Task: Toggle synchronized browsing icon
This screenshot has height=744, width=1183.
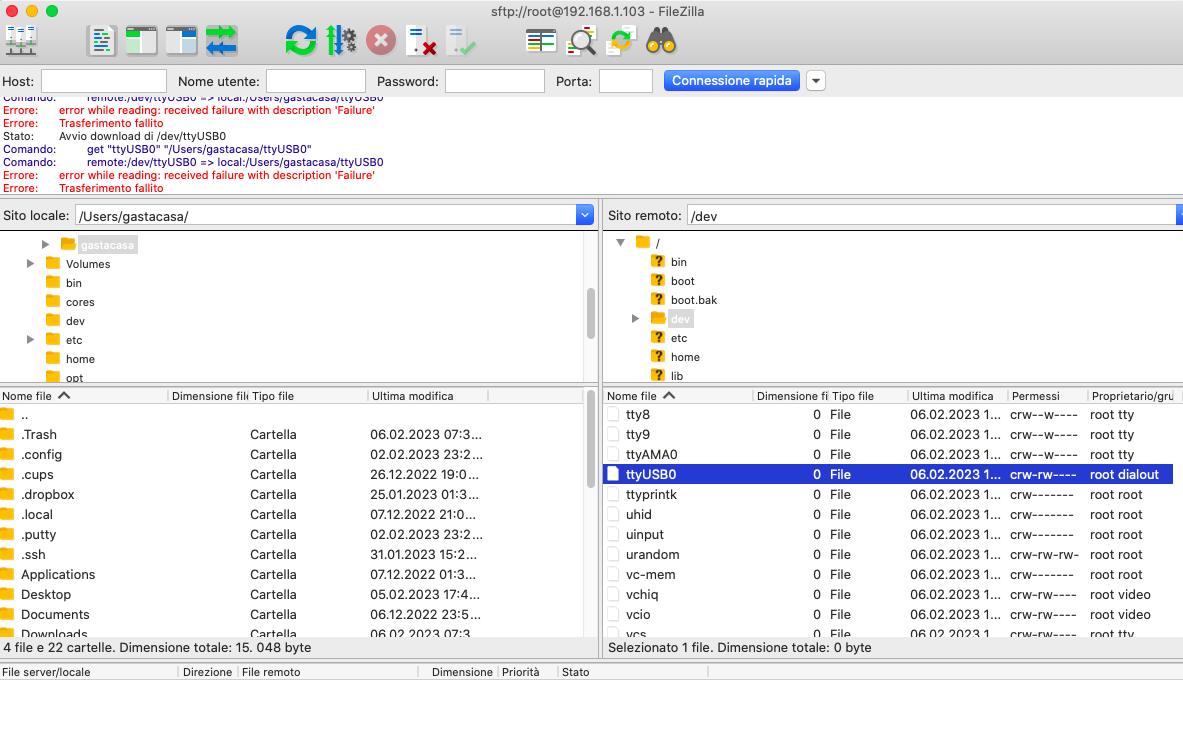Action: pyautogui.click(x=621, y=41)
